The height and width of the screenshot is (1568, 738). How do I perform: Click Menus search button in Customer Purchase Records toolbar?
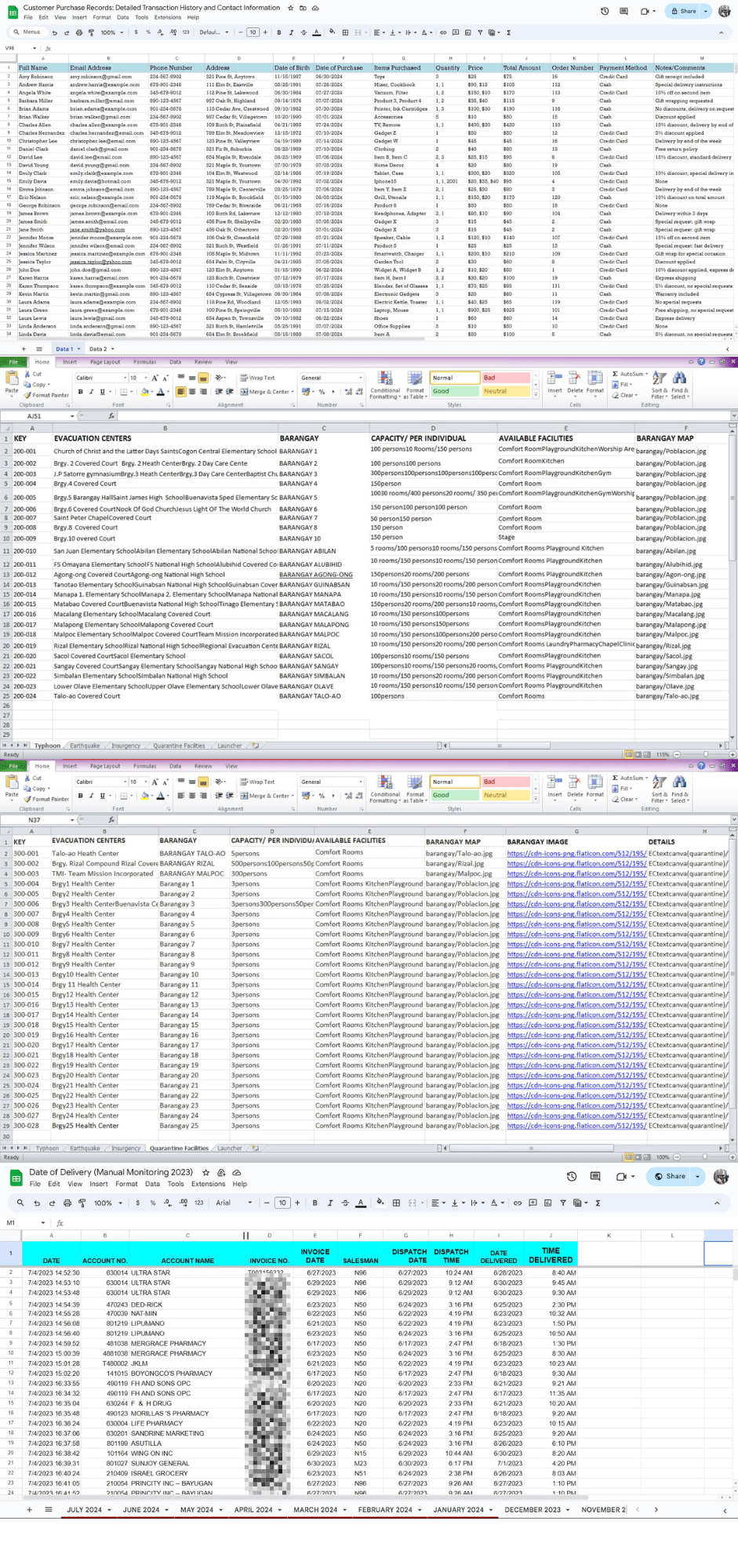point(27,33)
